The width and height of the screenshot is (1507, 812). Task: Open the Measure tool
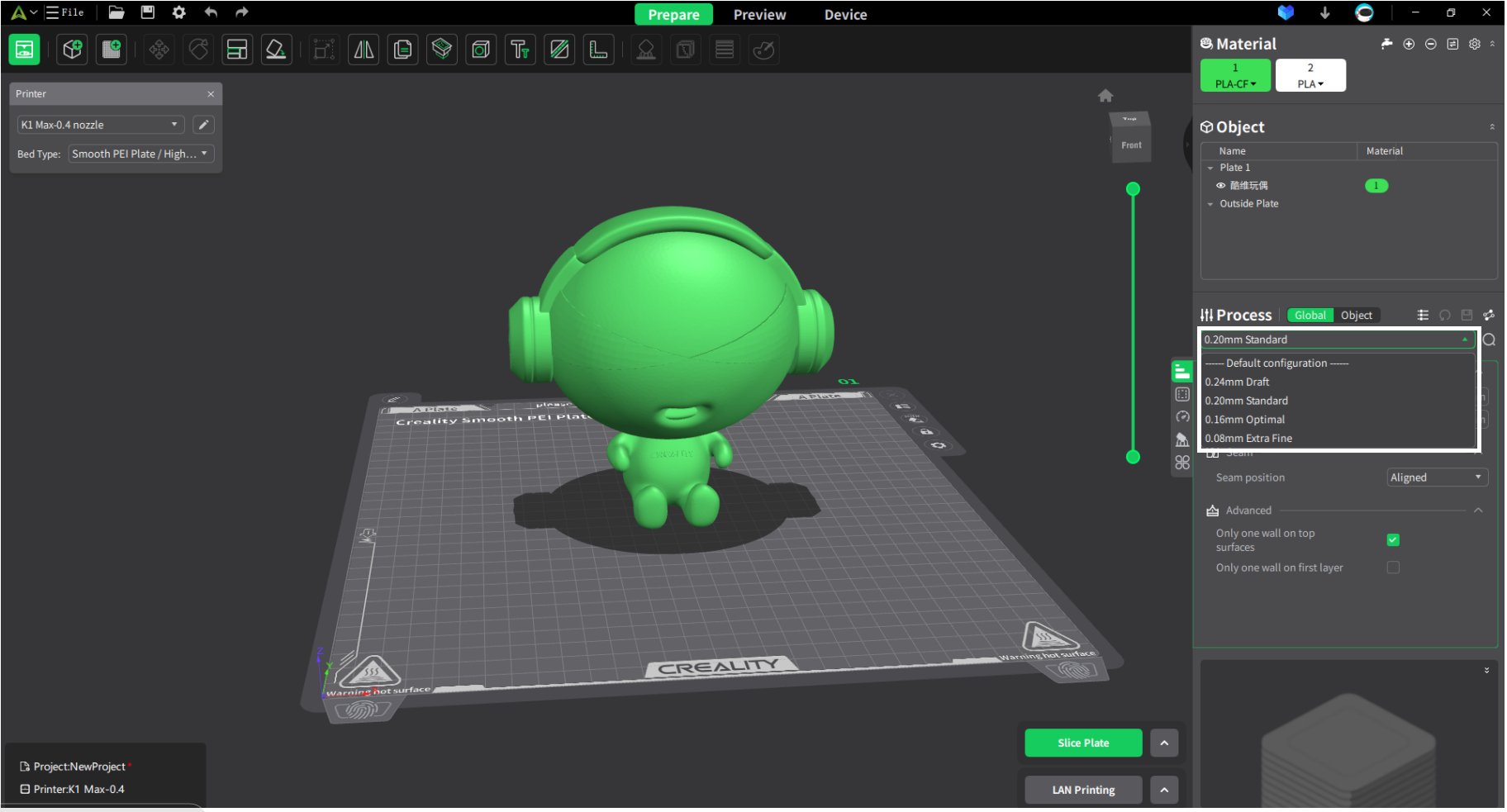(598, 50)
